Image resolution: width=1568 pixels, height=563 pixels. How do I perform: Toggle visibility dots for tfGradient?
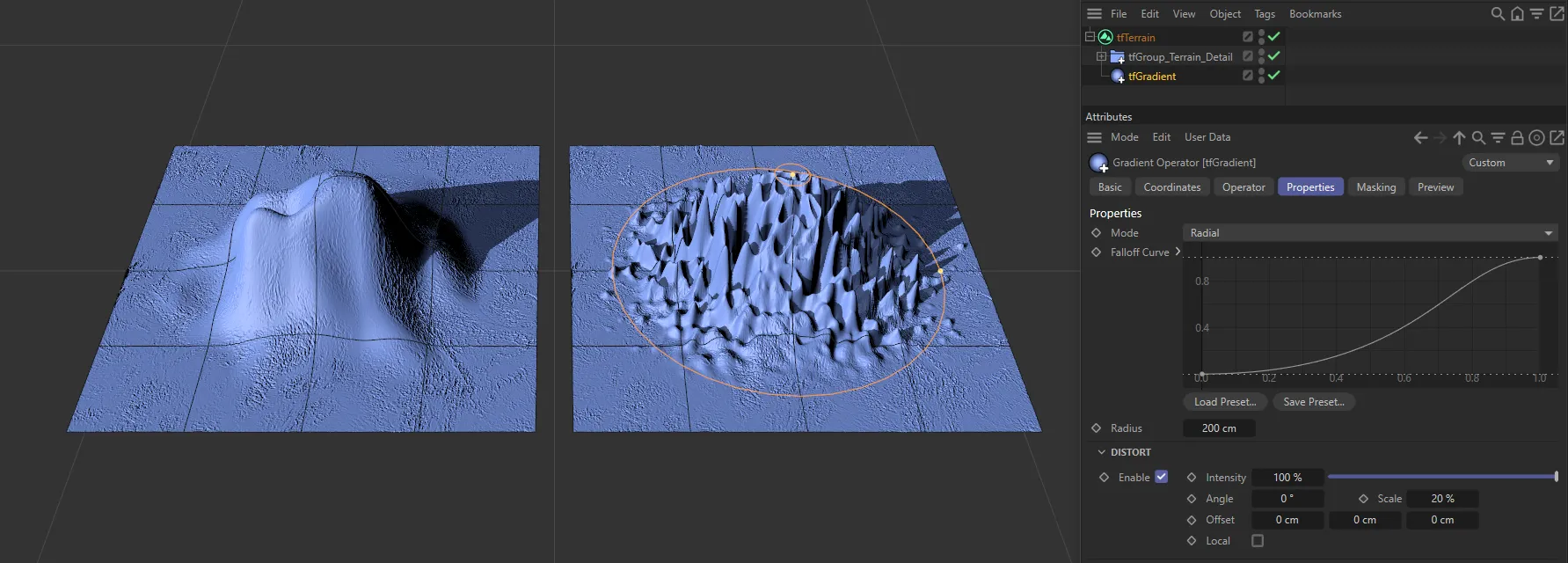[1261, 76]
